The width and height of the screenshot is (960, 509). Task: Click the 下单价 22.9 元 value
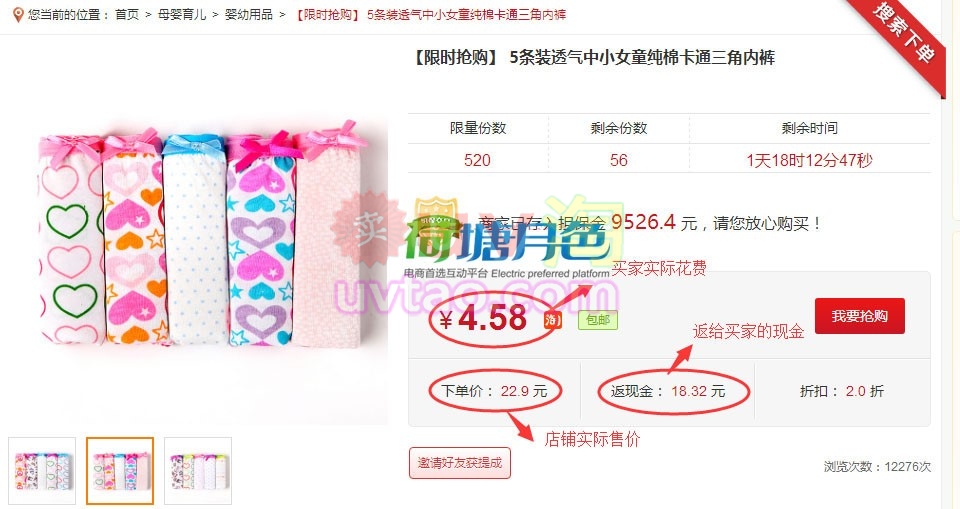coord(495,391)
